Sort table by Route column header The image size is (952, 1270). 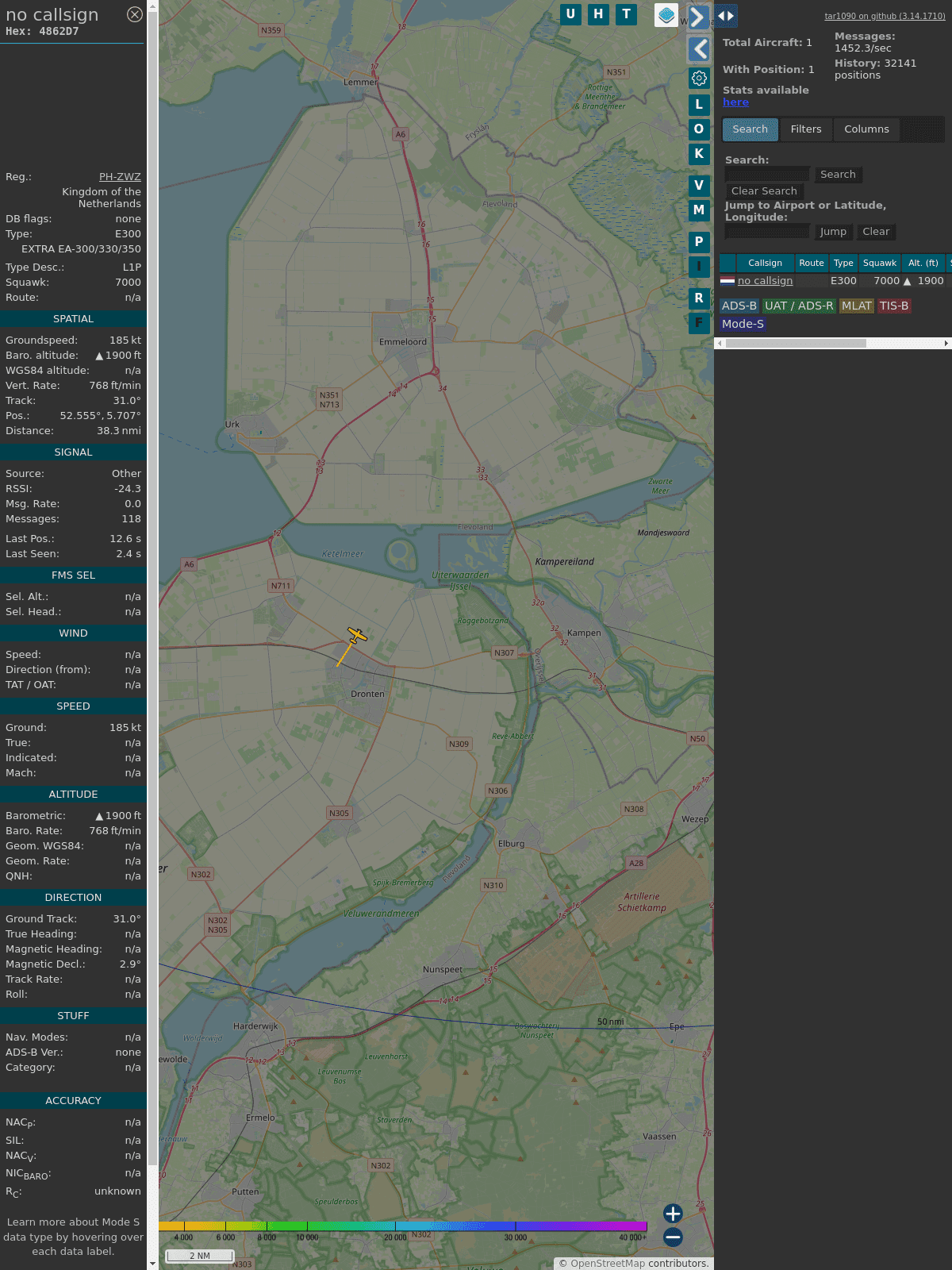[x=812, y=263]
